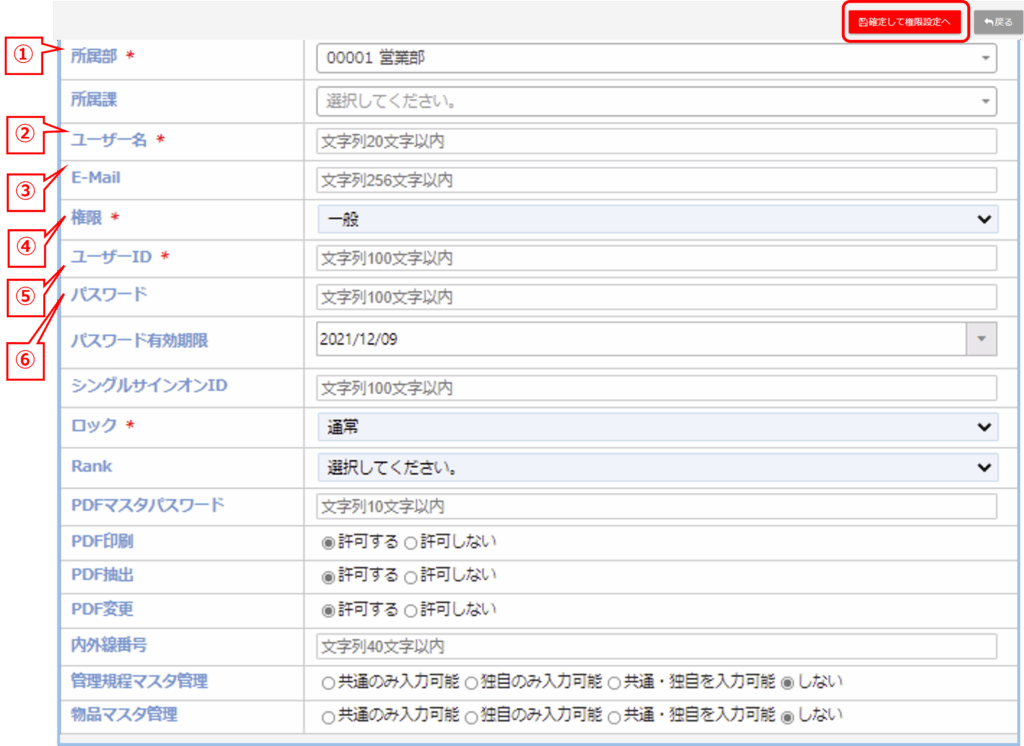Expand the 所属課 selection dropdown
The width and height of the screenshot is (1024, 746).
coord(656,101)
